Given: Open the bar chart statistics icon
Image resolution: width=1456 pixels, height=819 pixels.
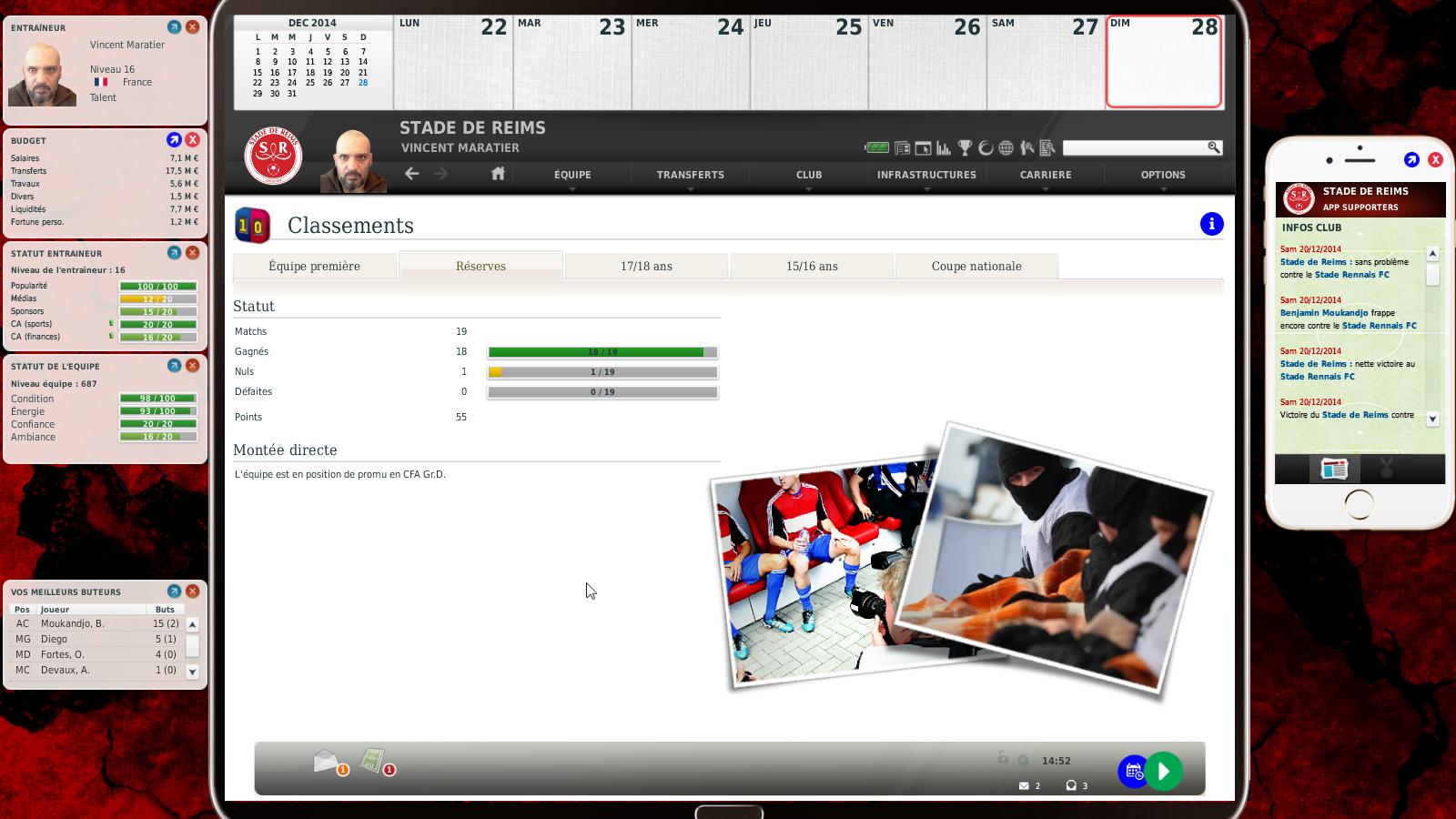Looking at the screenshot, I should tap(944, 147).
